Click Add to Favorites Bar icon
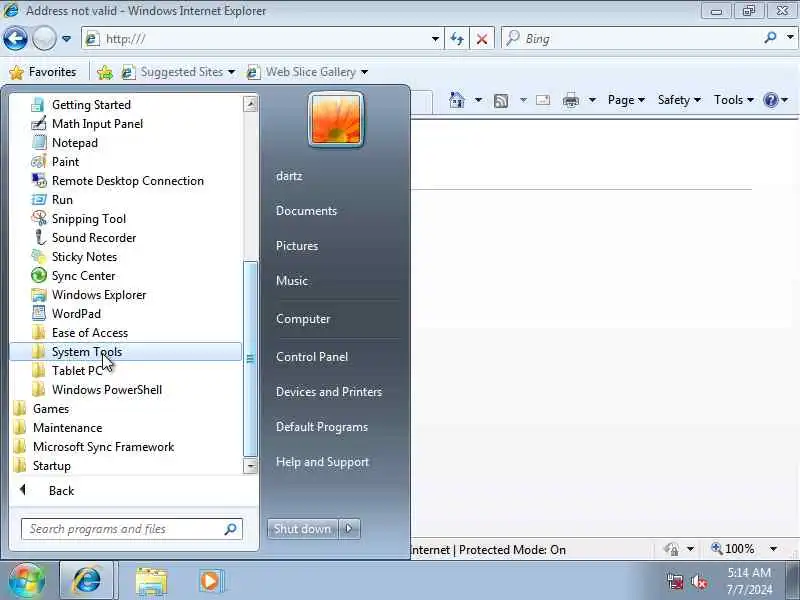 point(105,72)
